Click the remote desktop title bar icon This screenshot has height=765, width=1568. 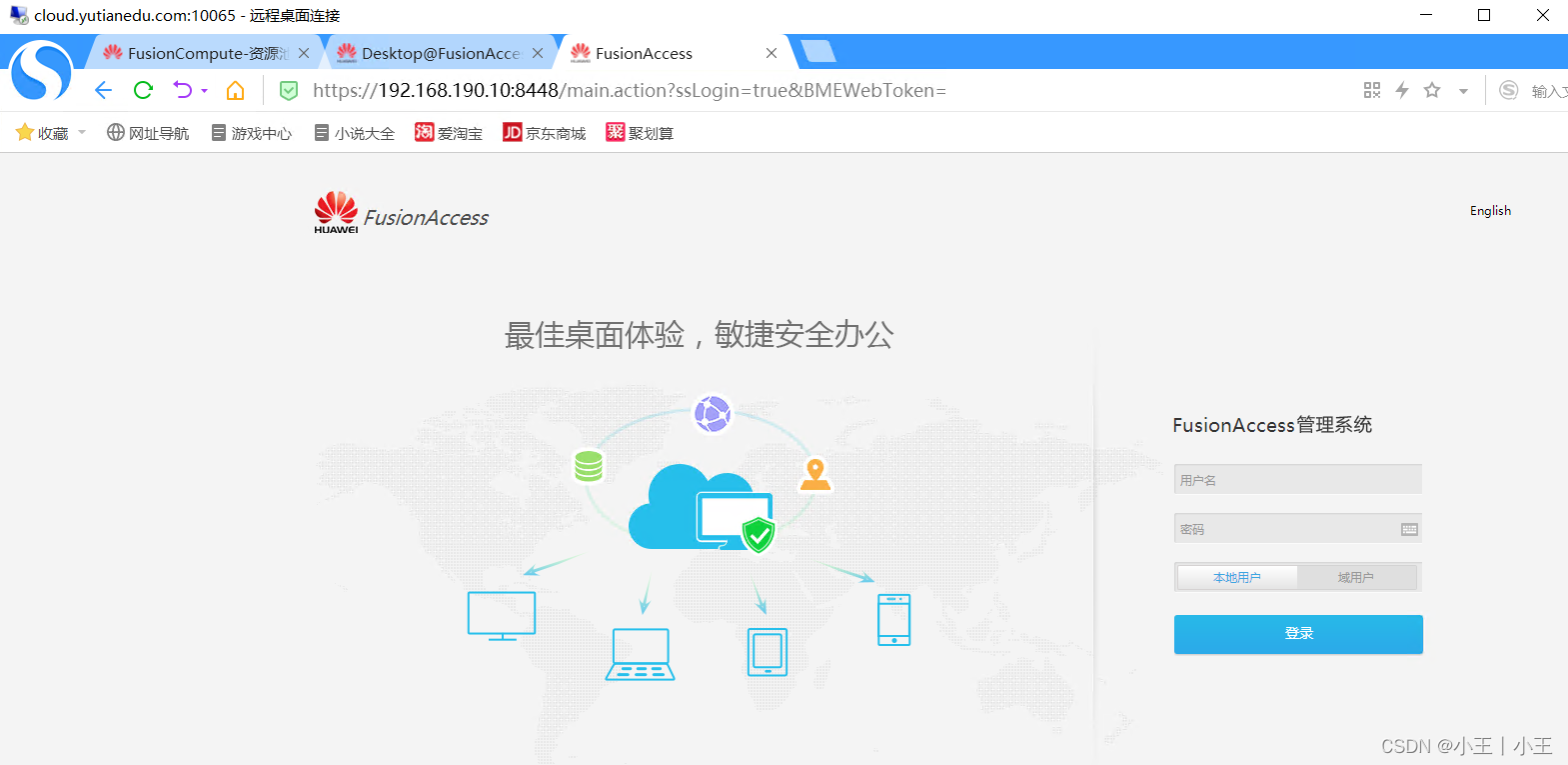tap(18, 15)
